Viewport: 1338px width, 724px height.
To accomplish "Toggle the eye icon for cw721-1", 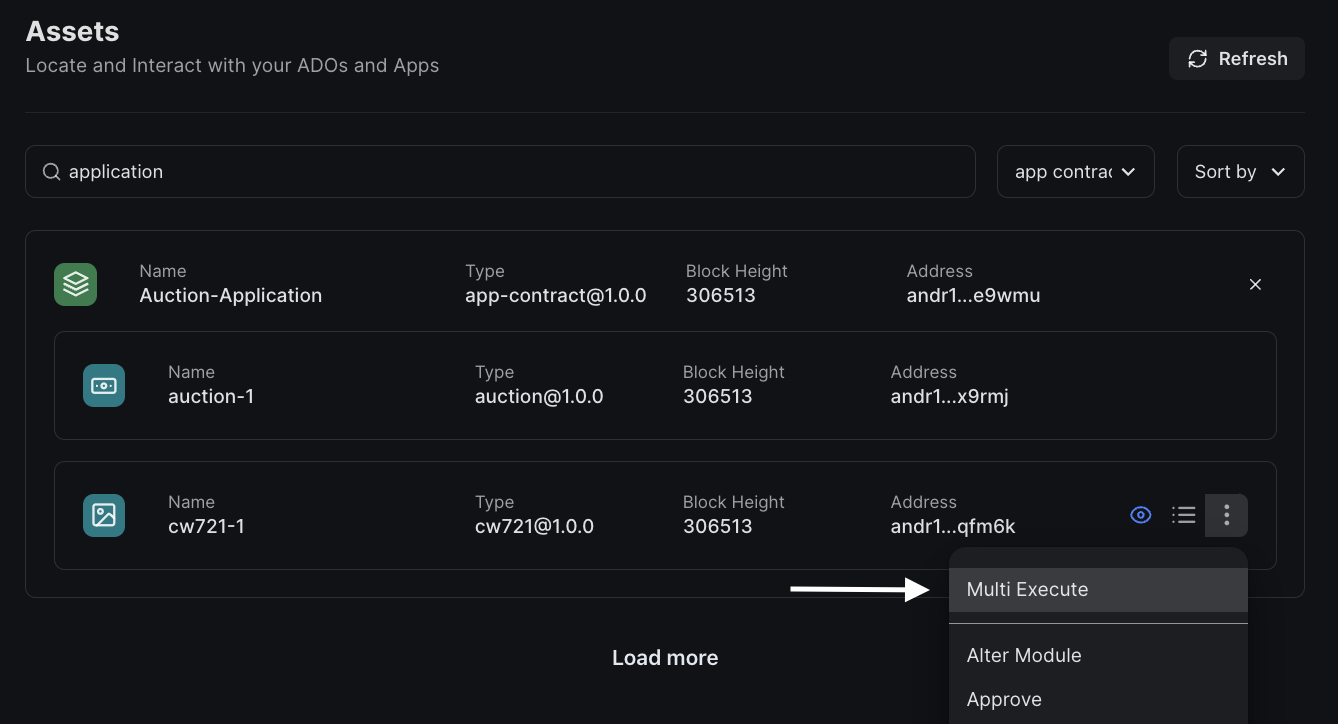I will click(x=1140, y=515).
